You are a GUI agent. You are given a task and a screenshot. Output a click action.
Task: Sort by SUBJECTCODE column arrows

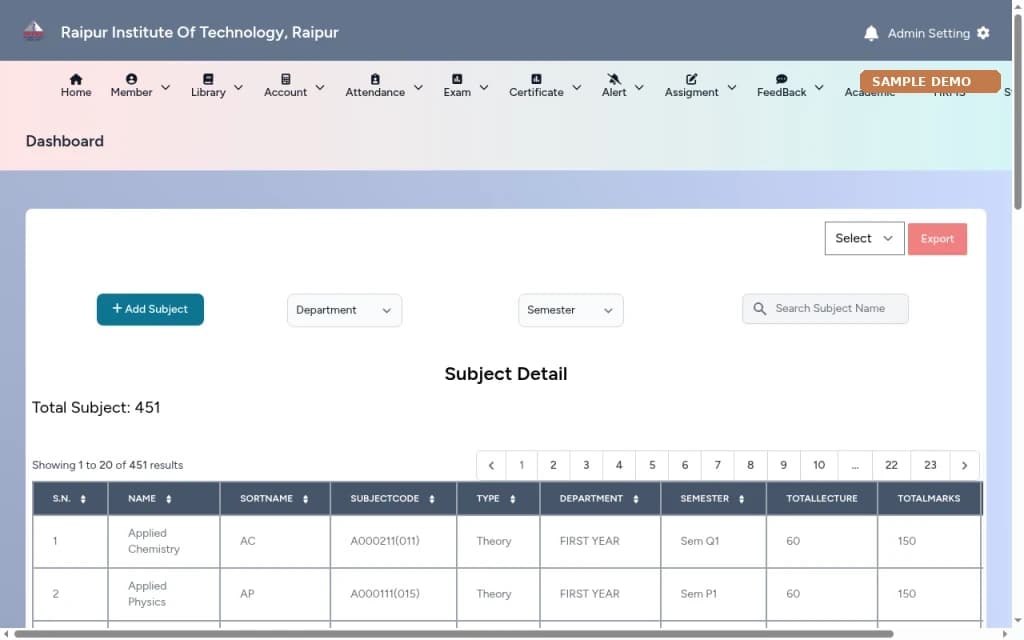(x=432, y=499)
